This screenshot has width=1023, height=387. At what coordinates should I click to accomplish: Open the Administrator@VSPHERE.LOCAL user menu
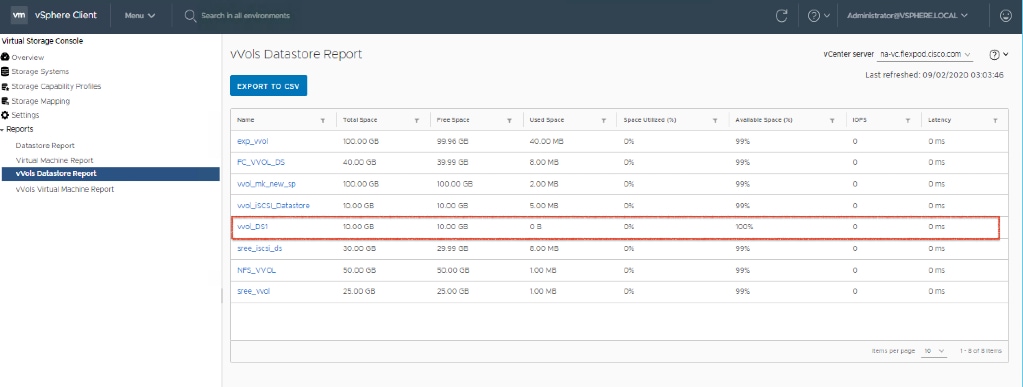907,16
